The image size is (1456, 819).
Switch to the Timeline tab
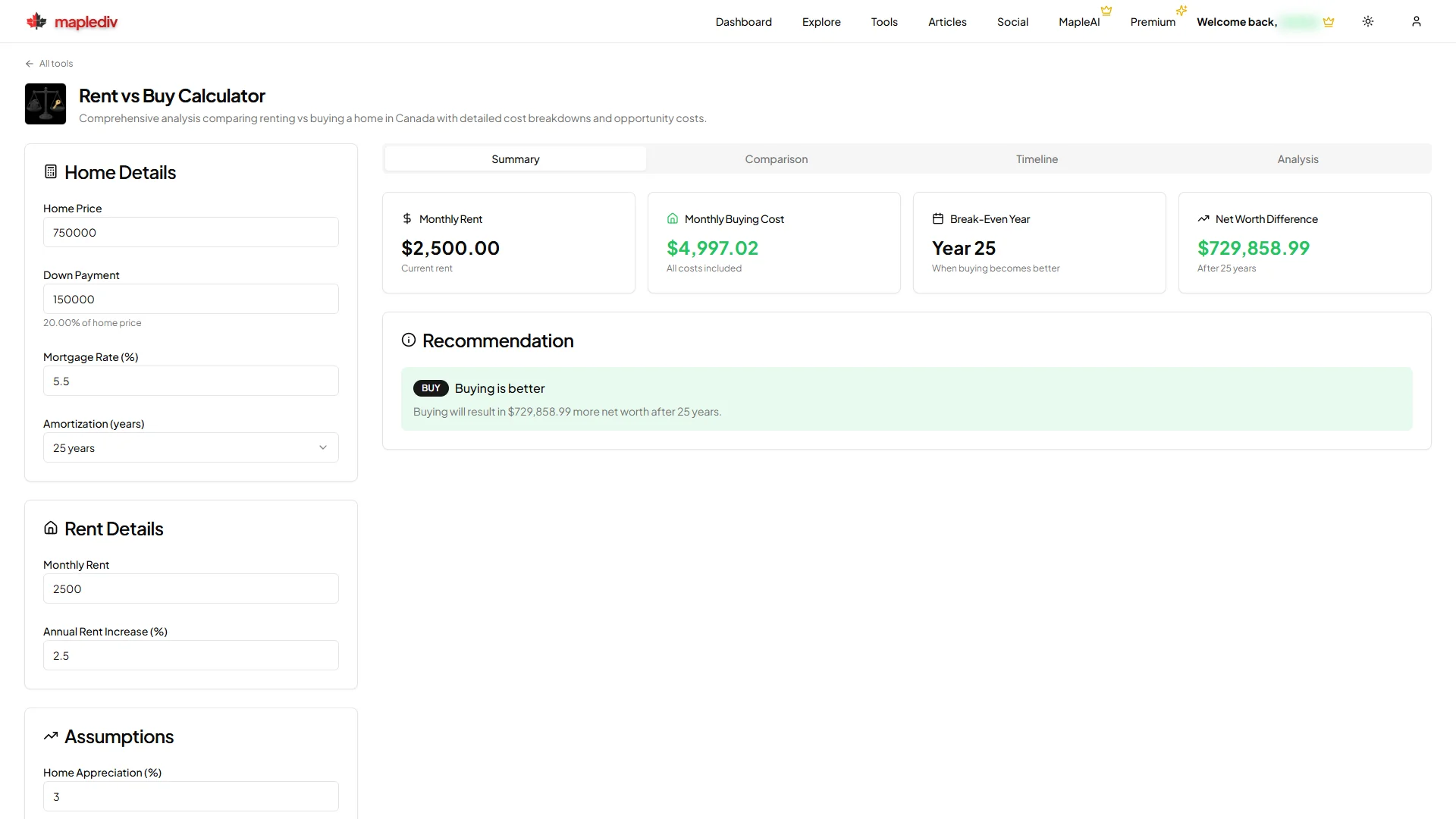(x=1037, y=158)
